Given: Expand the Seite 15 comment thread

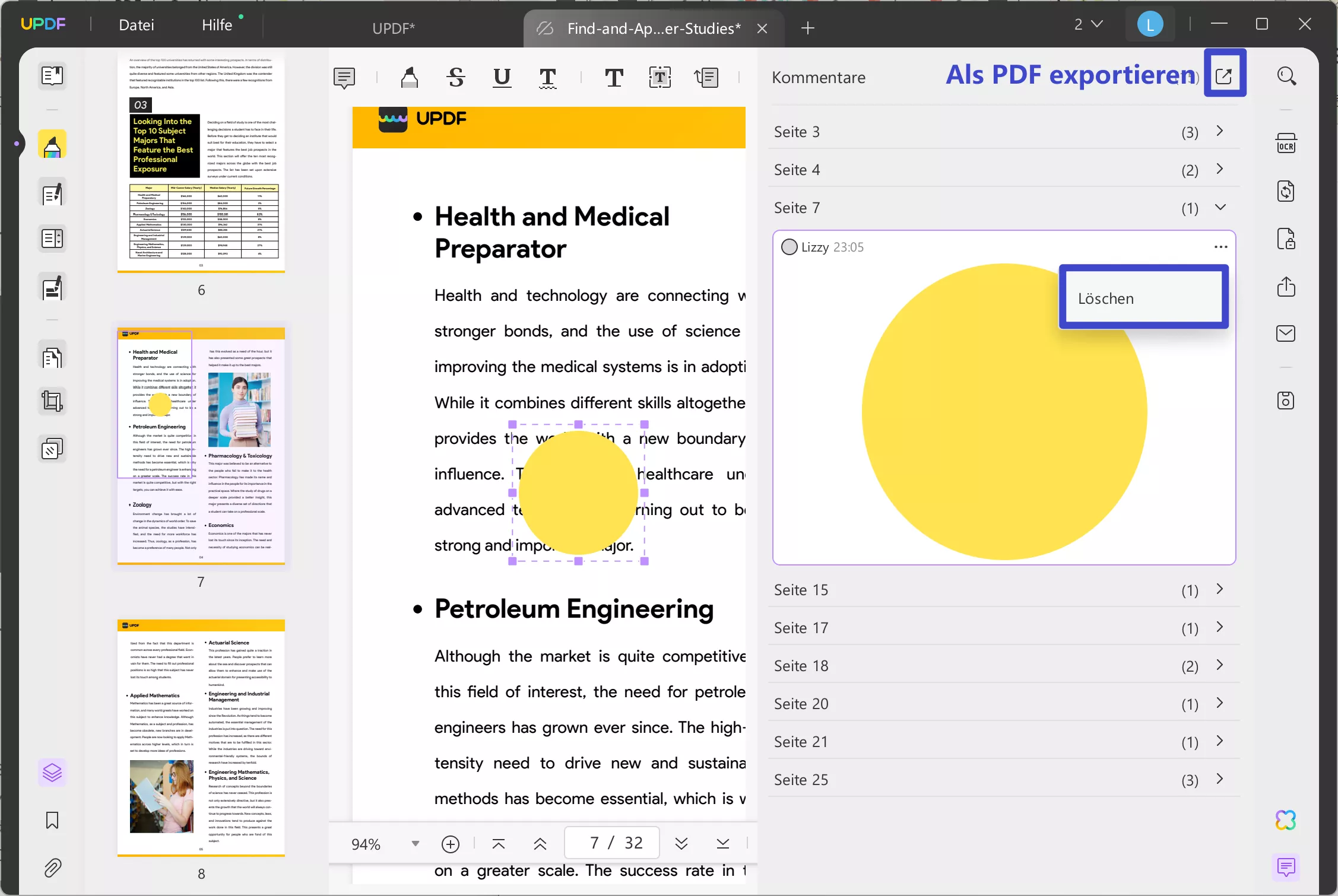Looking at the screenshot, I should (x=1220, y=589).
